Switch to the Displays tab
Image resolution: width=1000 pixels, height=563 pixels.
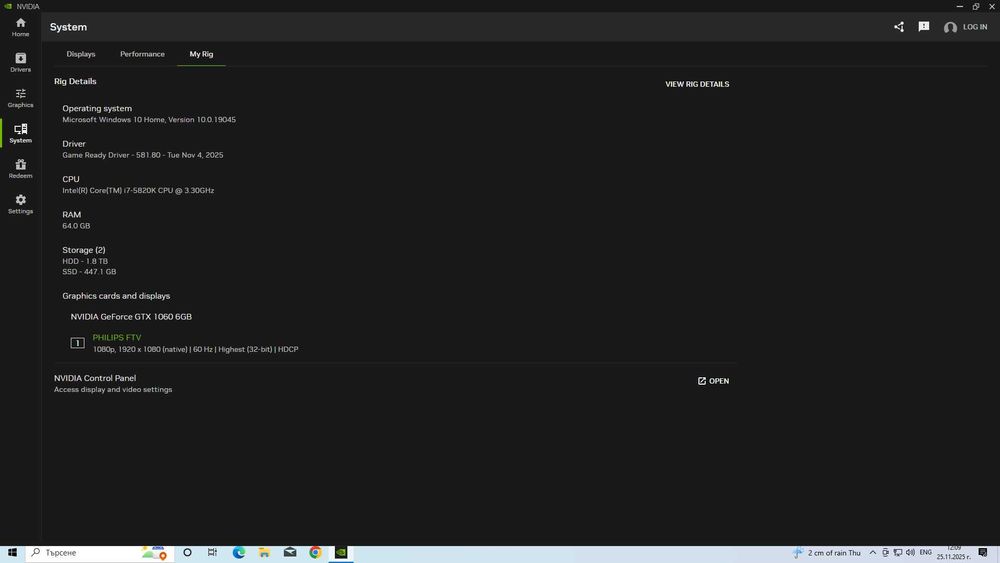(x=81, y=54)
